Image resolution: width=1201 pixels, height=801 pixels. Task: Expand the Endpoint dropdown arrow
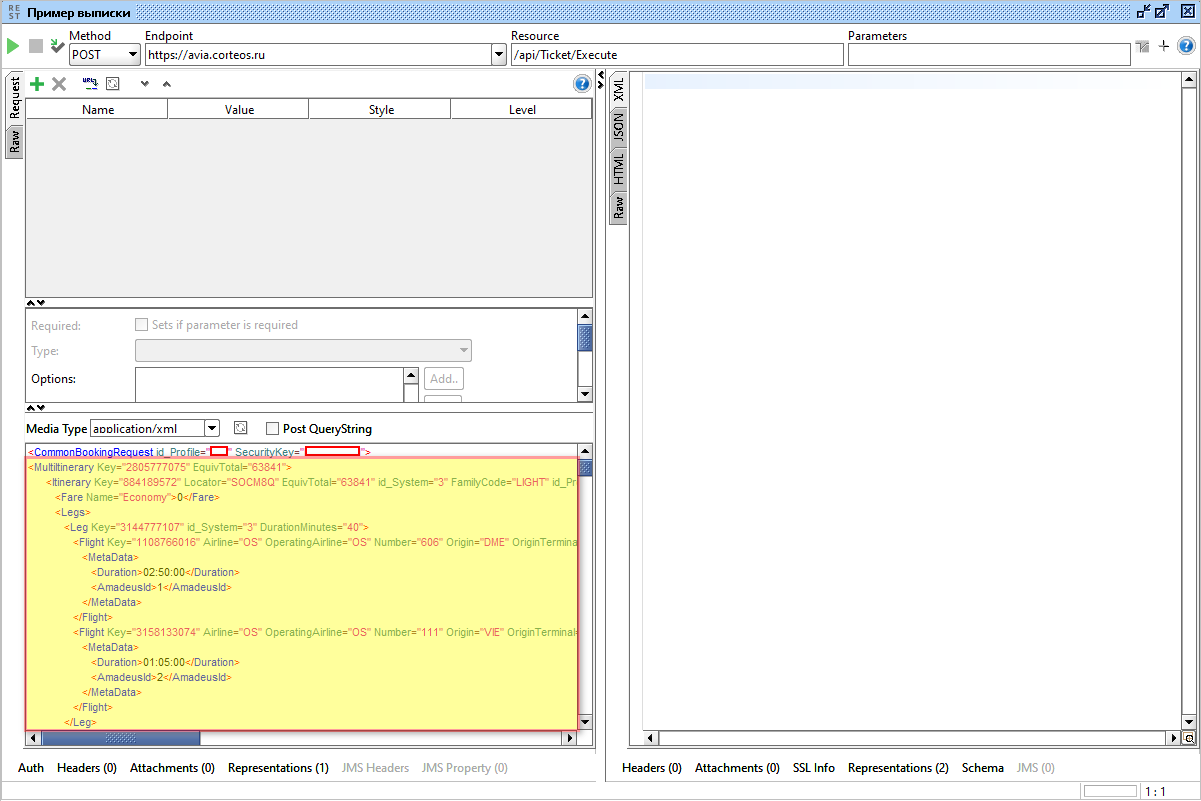tap(499, 55)
